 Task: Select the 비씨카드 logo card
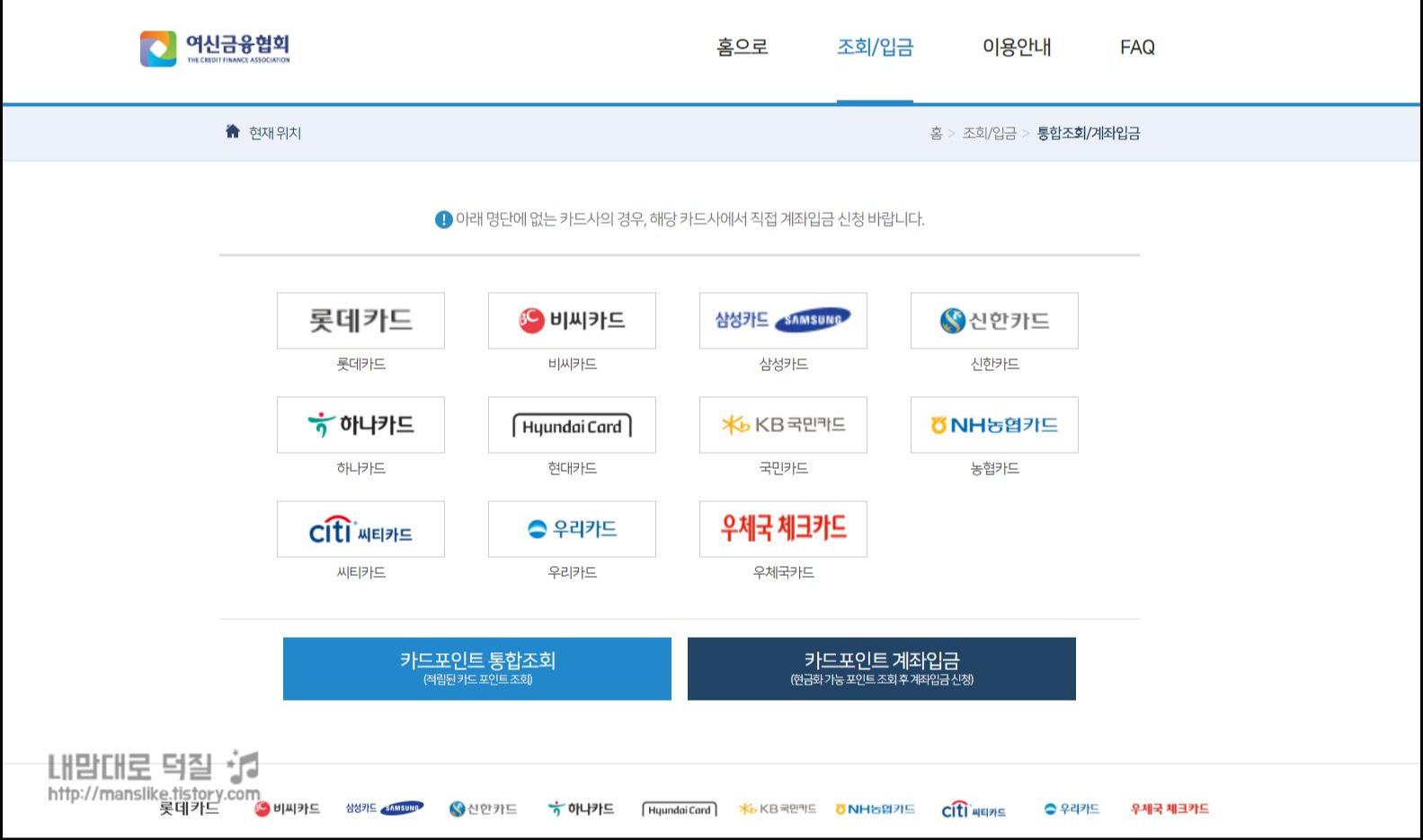tap(572, 321)
